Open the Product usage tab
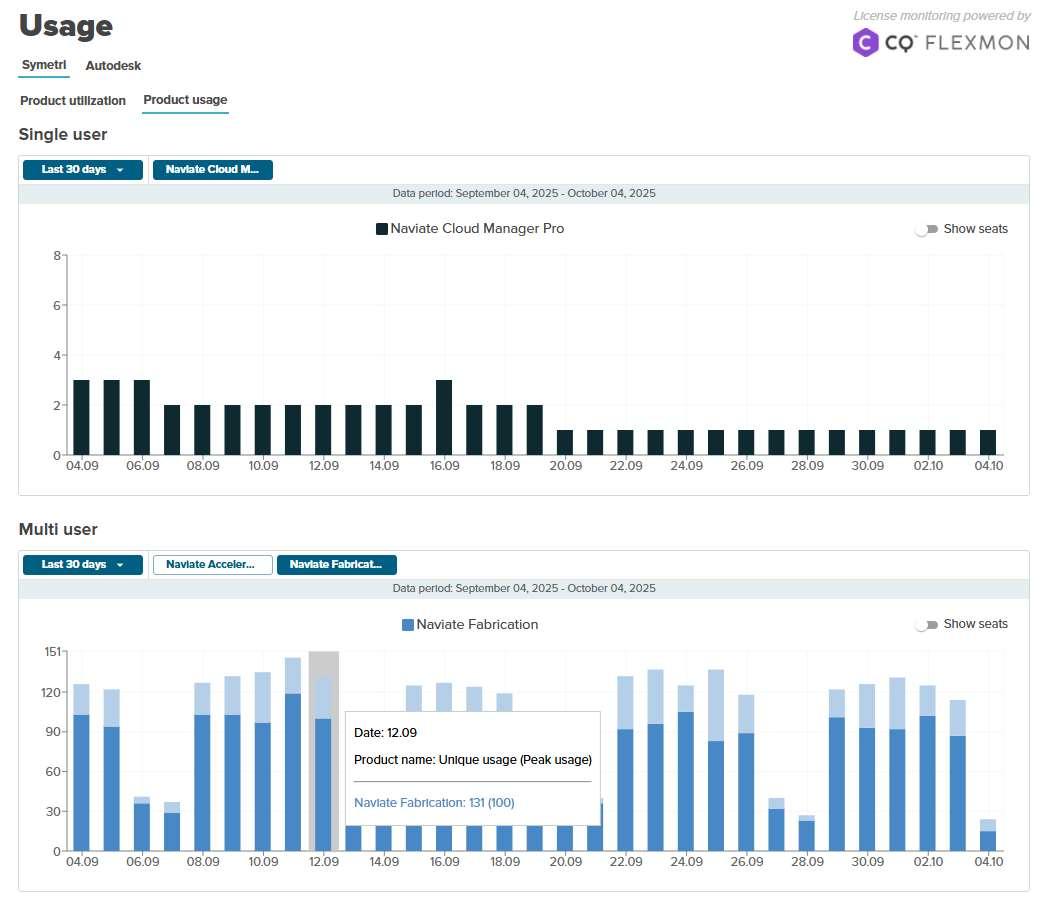1053x900 pixels. coord(185,100)
